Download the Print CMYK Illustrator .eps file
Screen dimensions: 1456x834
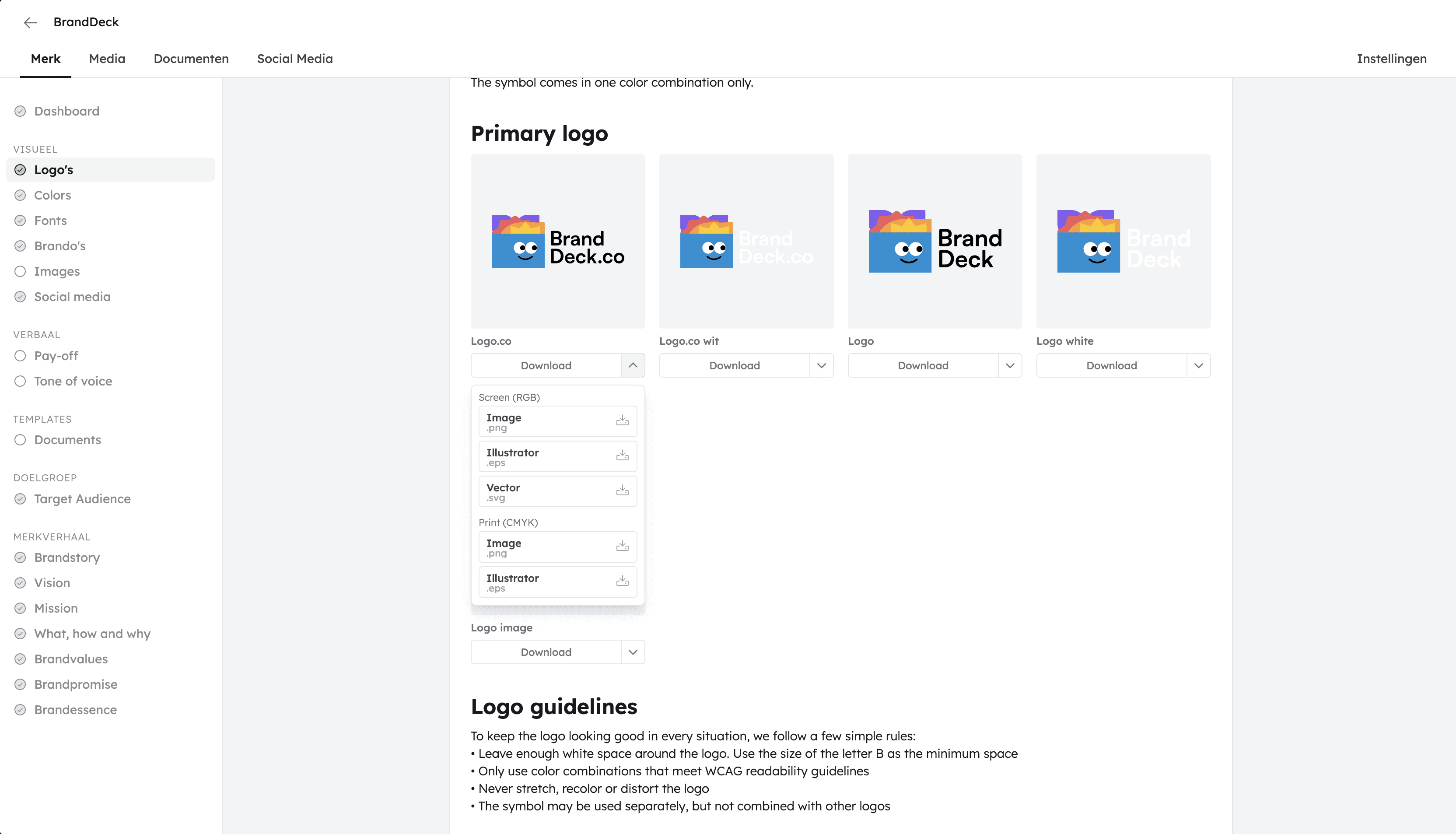click(622, 582)
